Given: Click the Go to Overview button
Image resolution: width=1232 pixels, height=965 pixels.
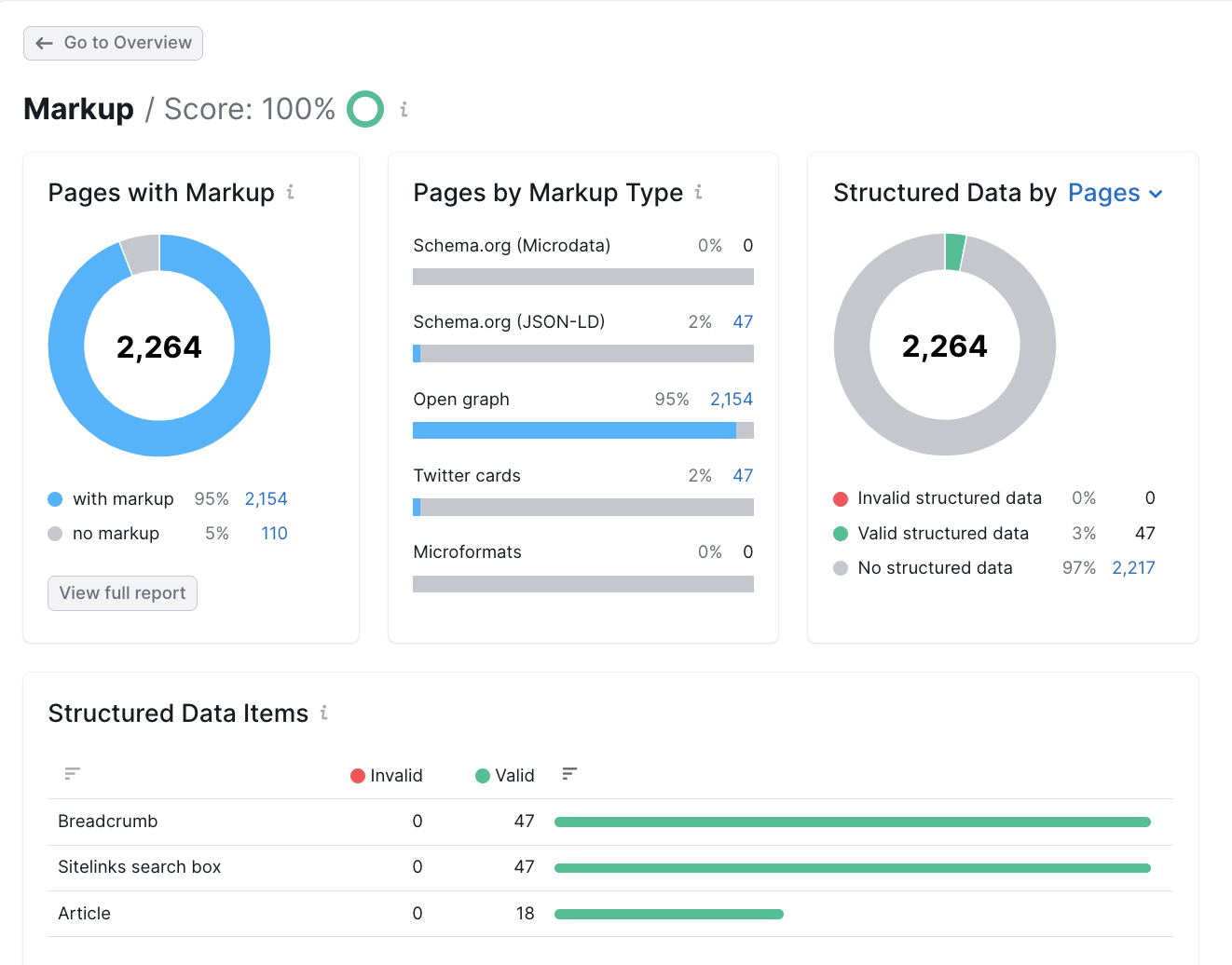Looking at the screenshot, I should pos(112,43).
